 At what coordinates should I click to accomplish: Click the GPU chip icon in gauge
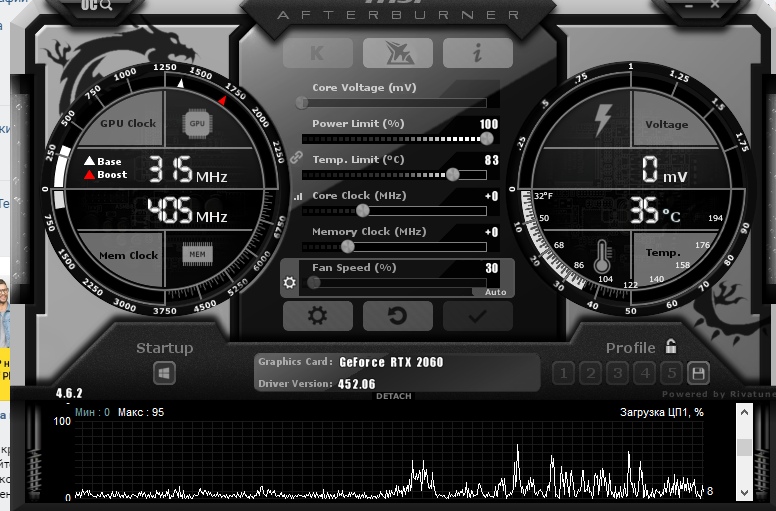point(197,124)
